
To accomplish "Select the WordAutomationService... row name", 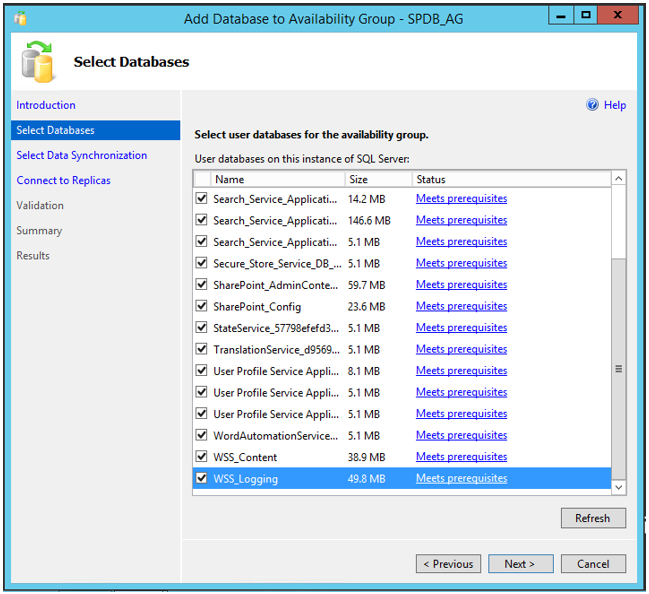I will pos(276,436).
